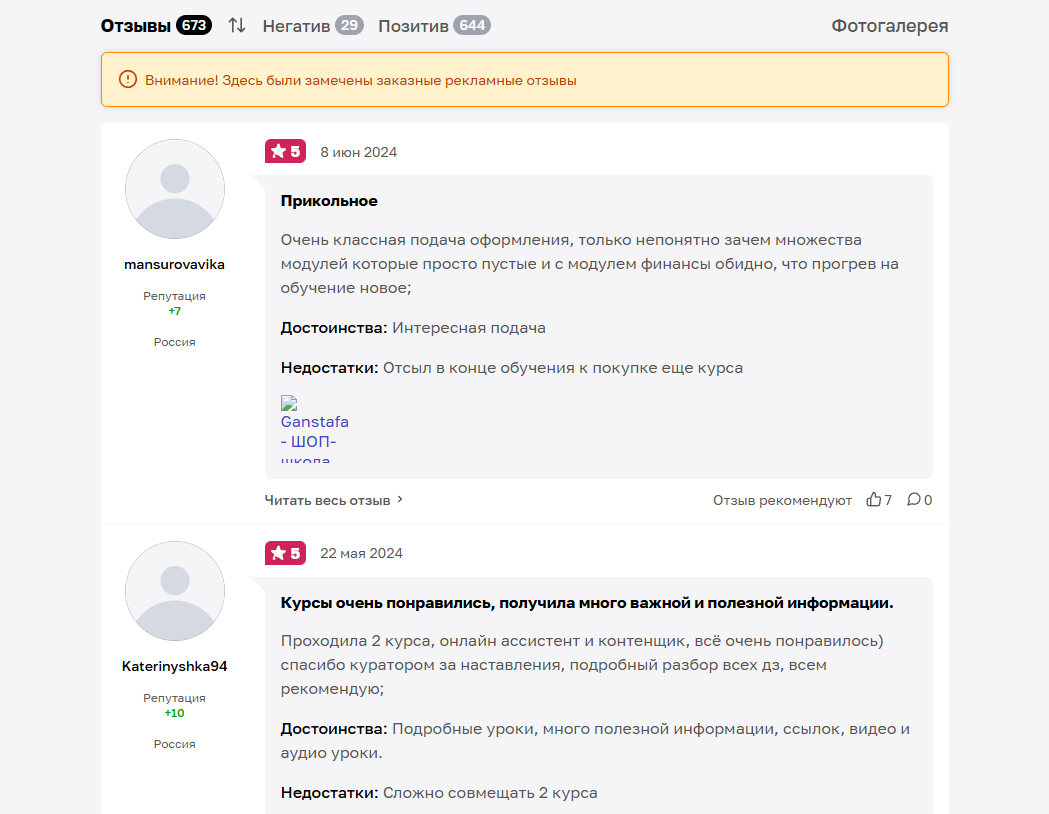Click the reputation +7 value
This screenshot has width=1049, height=814.
pyautogui.click(x=174, y=311)
